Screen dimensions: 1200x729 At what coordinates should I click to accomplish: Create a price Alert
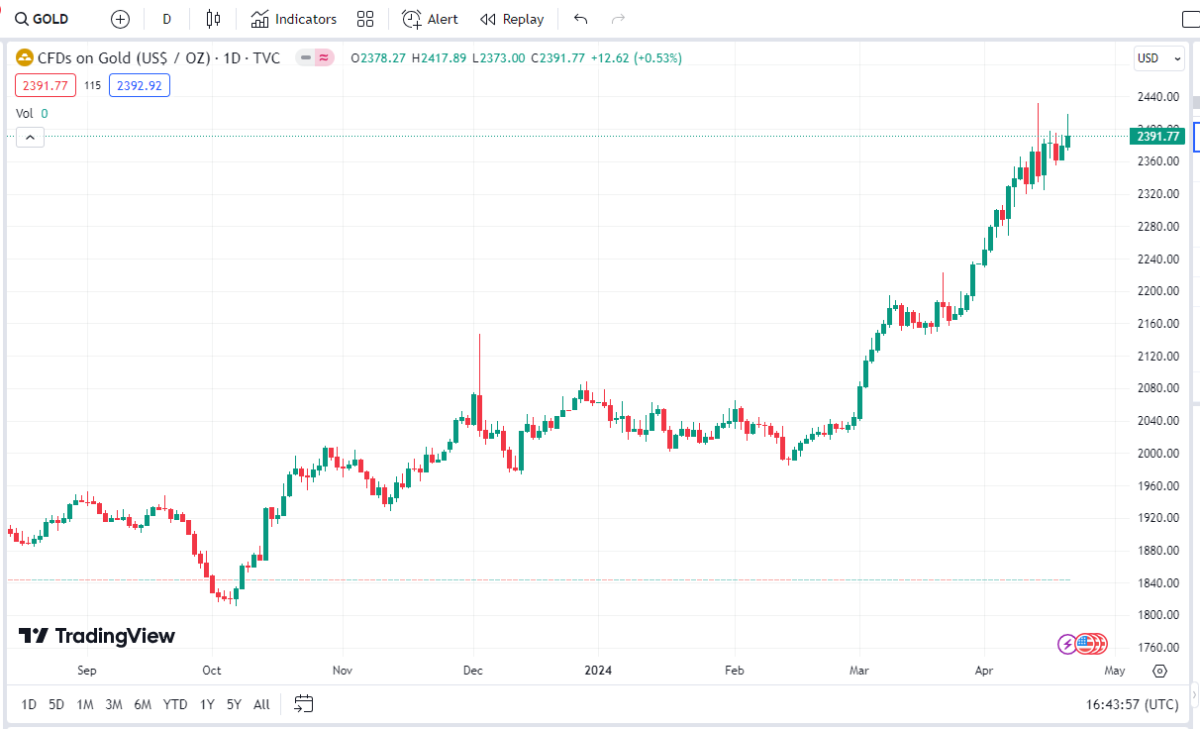[430, 19]
